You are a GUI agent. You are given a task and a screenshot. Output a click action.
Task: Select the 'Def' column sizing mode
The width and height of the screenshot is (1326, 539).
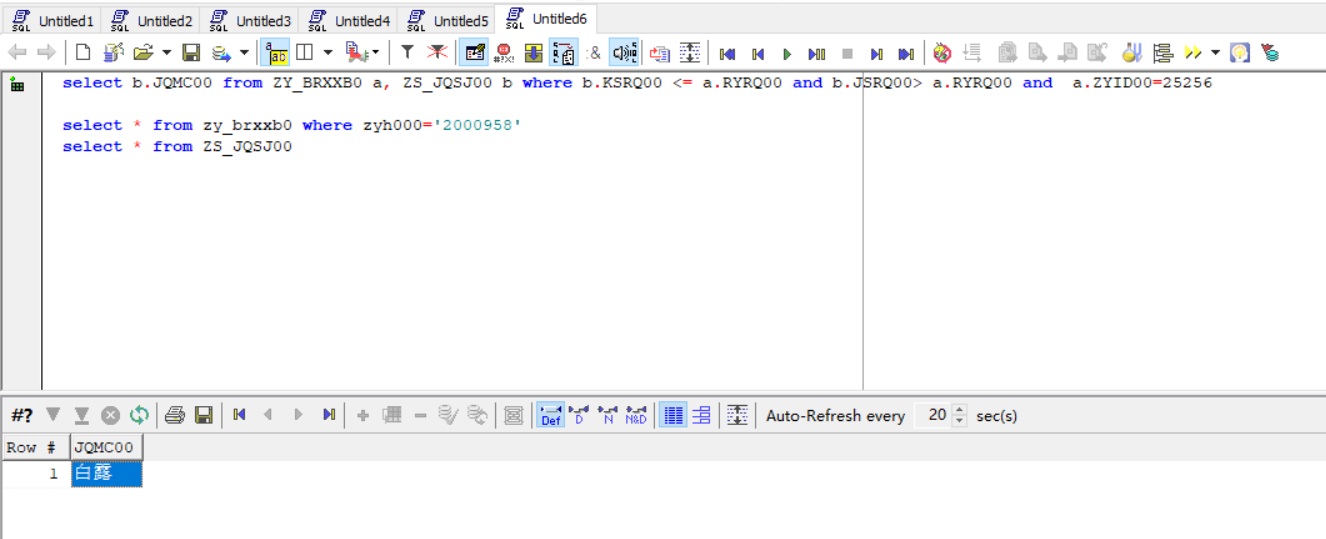551,415
